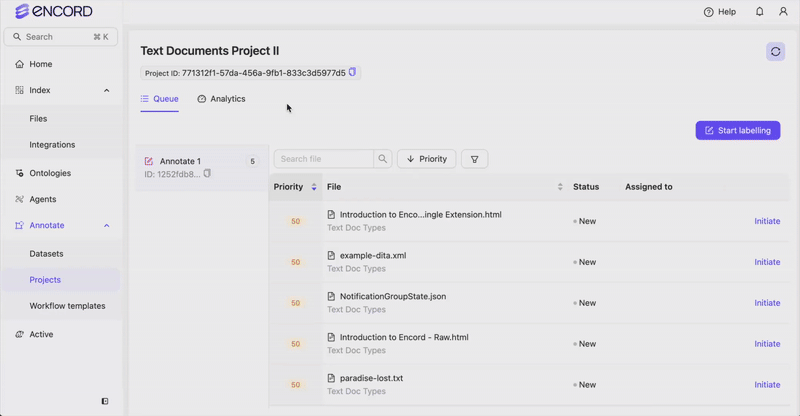Sort by the File column arrows

pyautogui.click(x=560, y=187)
